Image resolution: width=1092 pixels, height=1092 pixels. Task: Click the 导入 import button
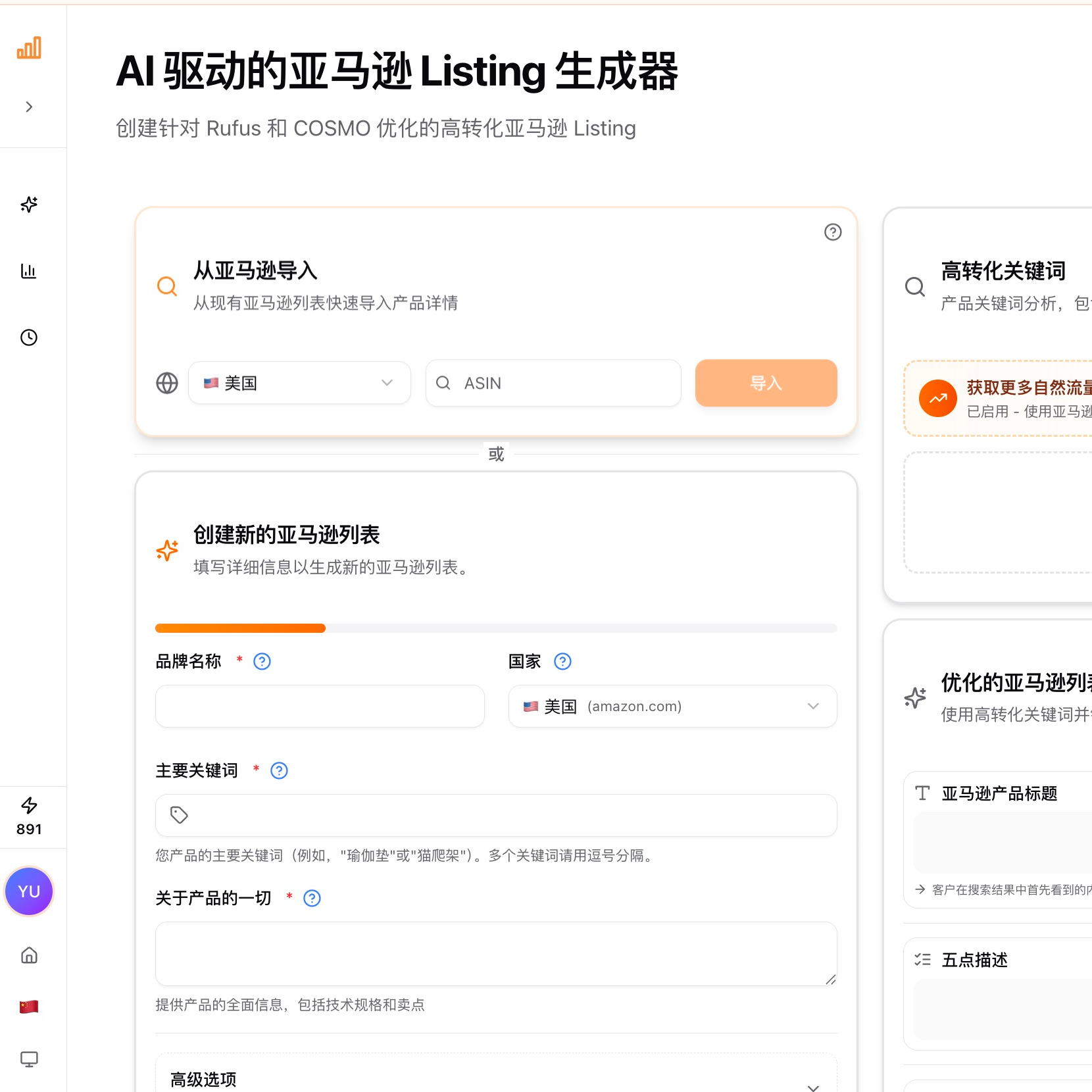coord(766,383)
